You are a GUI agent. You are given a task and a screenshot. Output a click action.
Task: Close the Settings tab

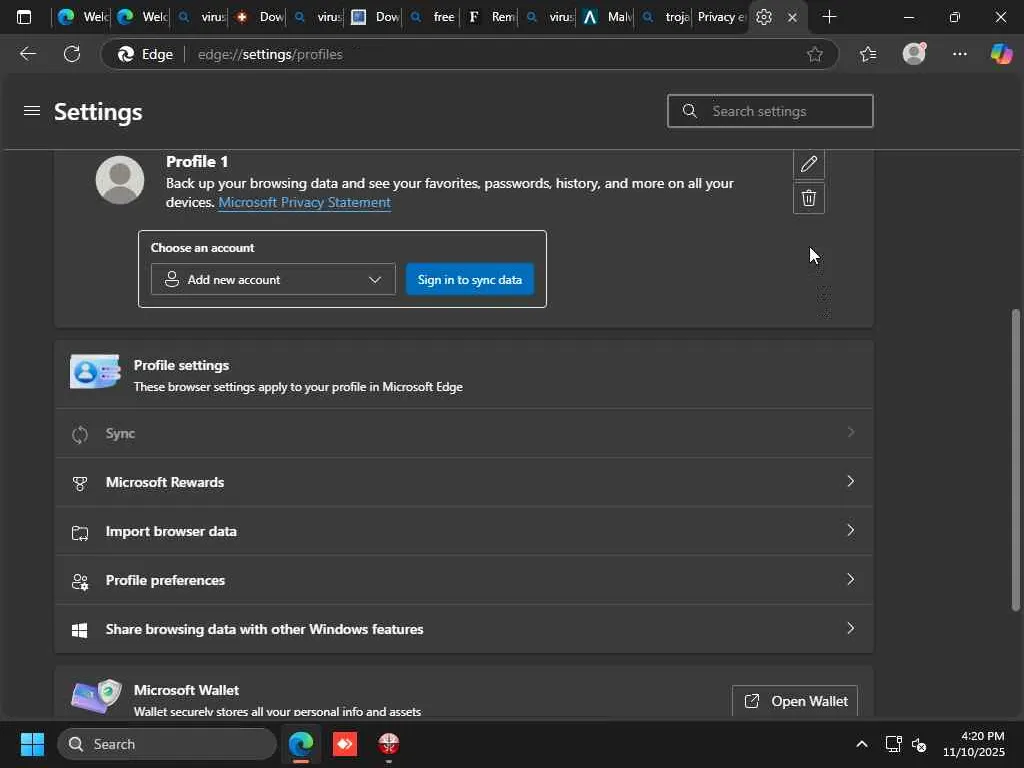coord(792,18)
